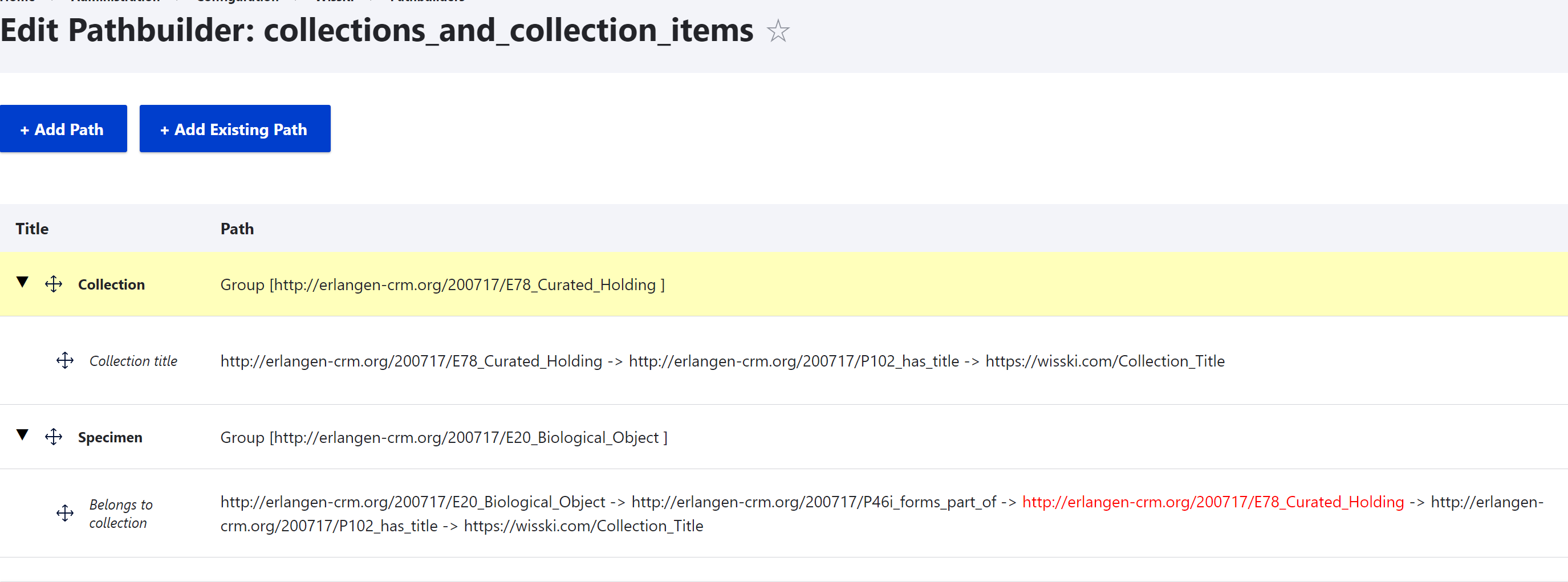Click the Path column header
Viewport: 1568px width, 582px height.
[x=237, y=229]
